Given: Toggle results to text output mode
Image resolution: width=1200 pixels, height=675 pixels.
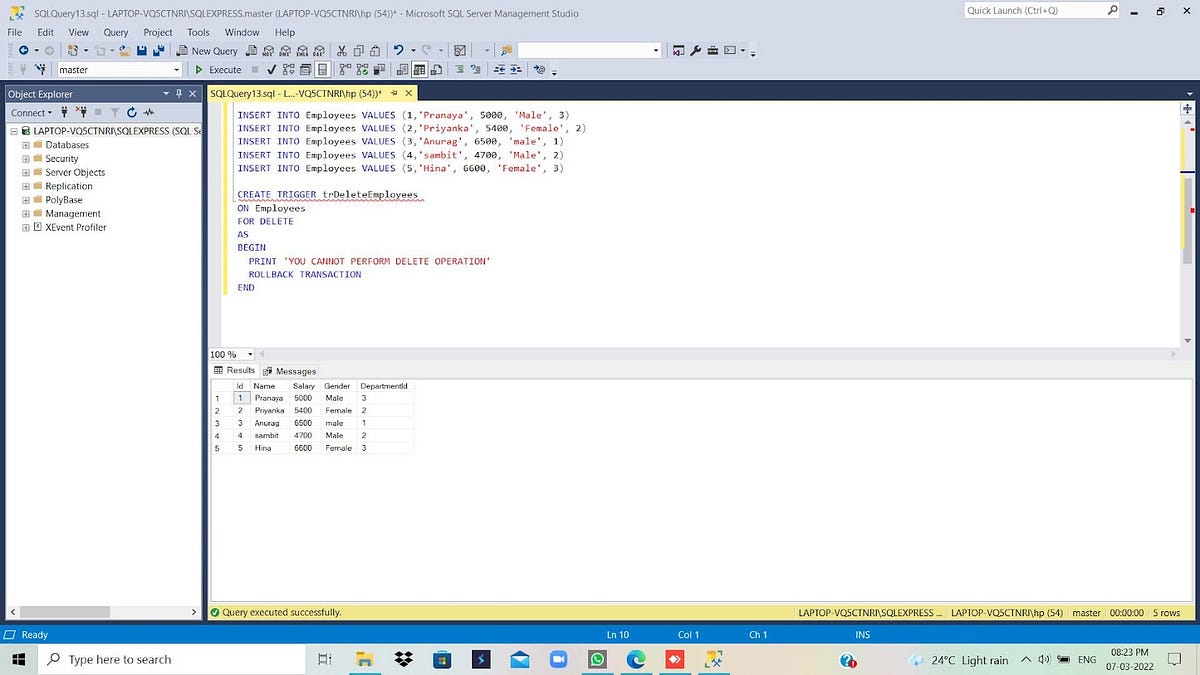Looking at the screenshot, I should [401, 69].
